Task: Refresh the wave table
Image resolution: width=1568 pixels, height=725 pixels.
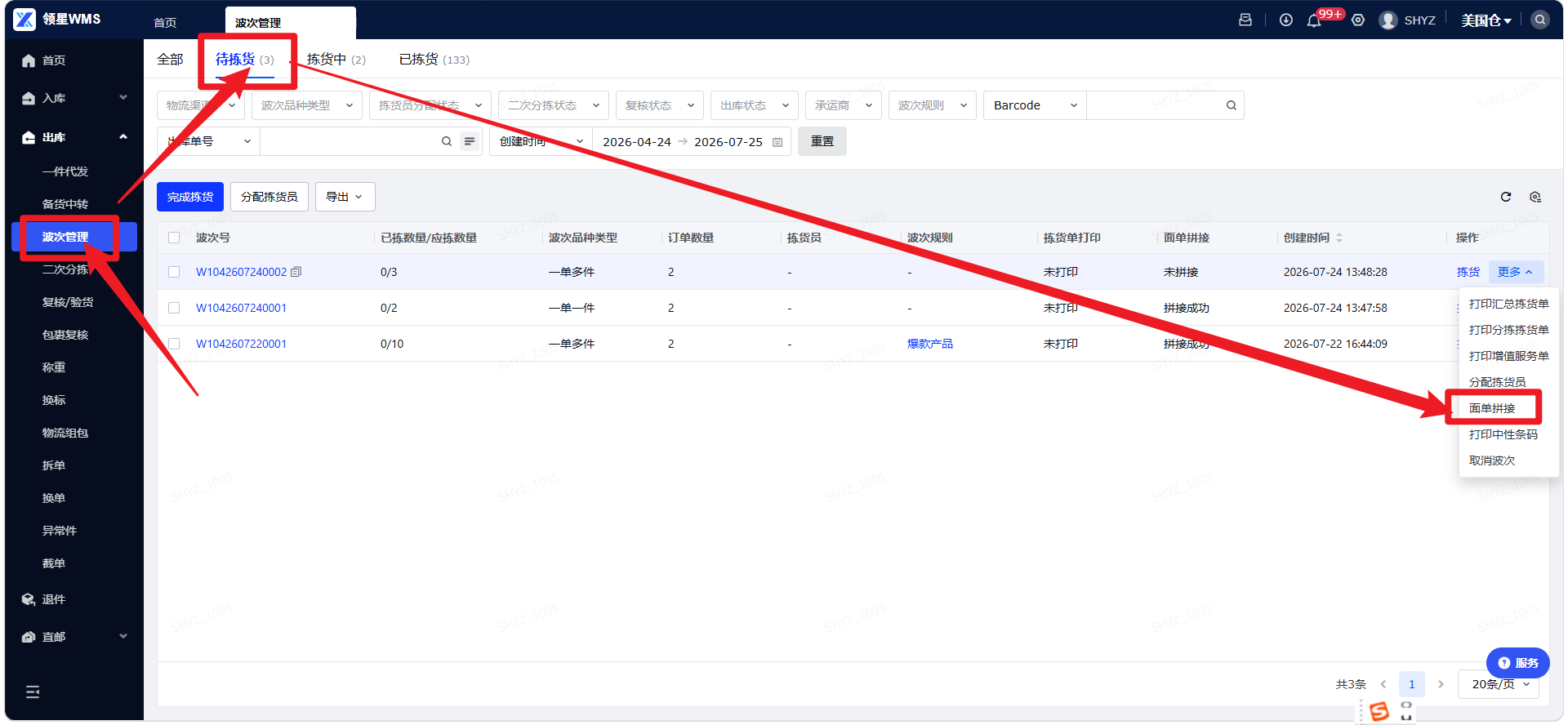Action: (1506, 197)
